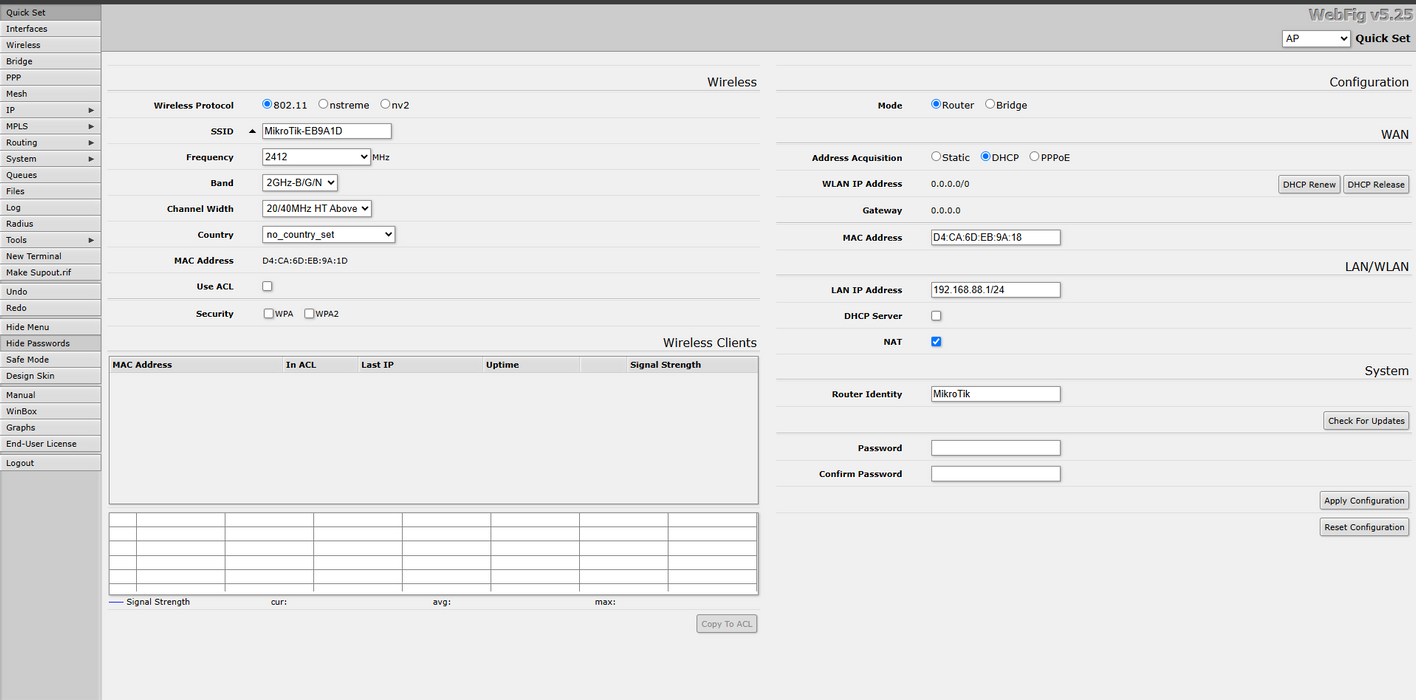Open the Country dropdown list
Image resolution: width=1416 pixels, height=700 pixels.
(x=328, y=235)
